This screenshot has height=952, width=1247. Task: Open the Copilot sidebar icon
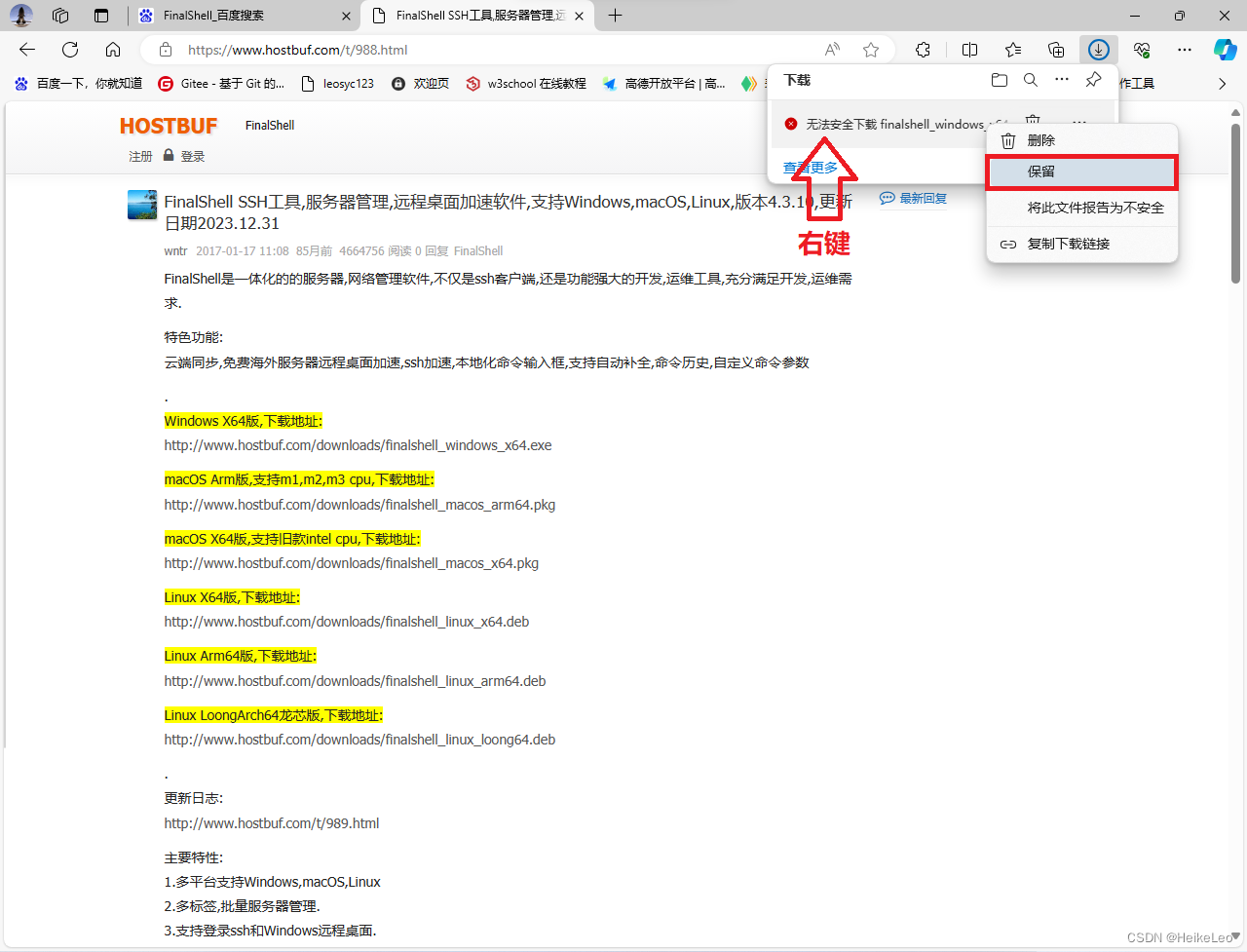(x=1226, y=50)
